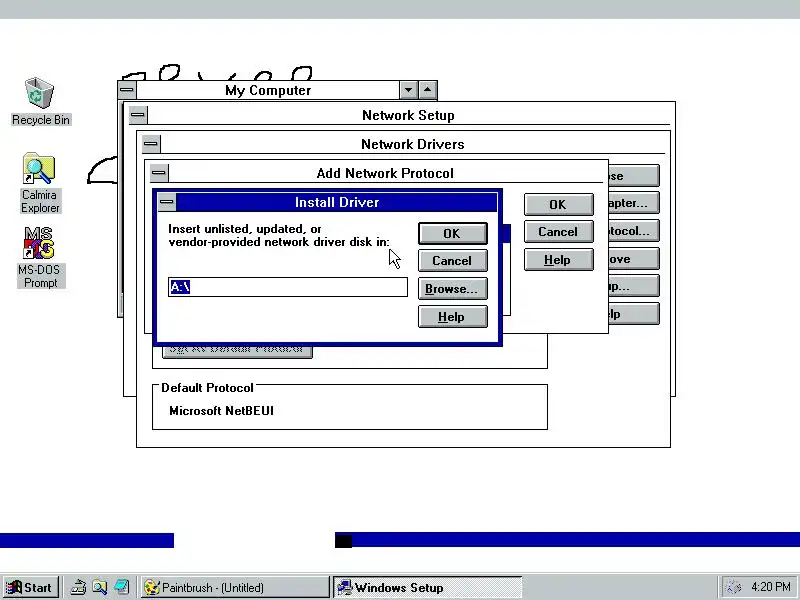Viewport: 800px width, 600px height.
Task: Click OK in Add Network Protocol dialog
Action: point(559,205)
